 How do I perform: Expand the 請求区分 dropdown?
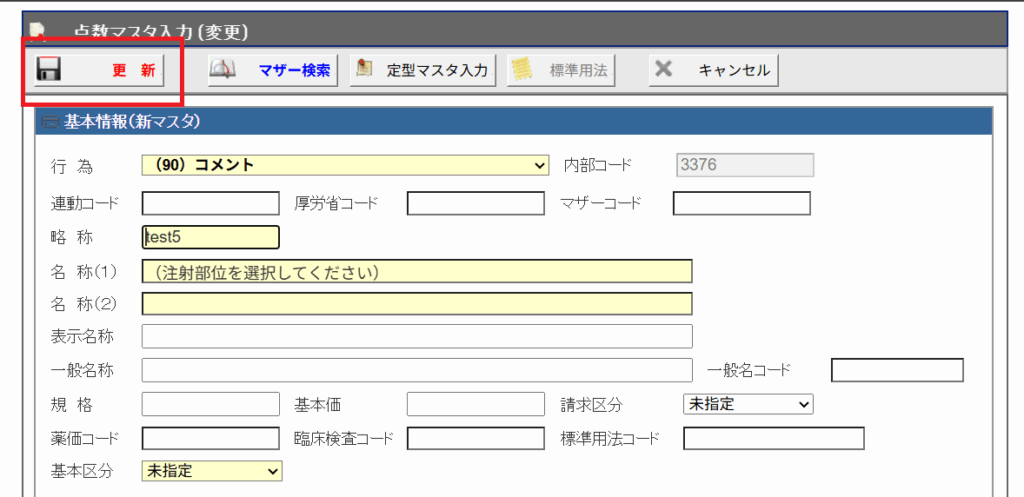click(x=747, y=404)
